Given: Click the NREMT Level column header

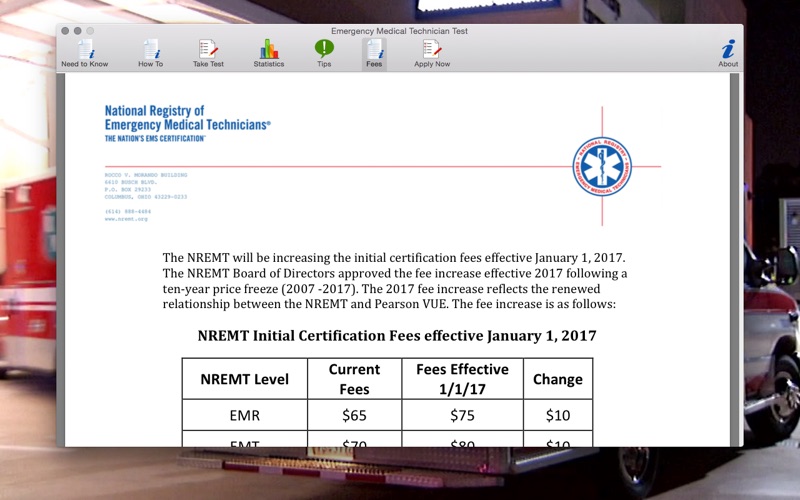Looking at the screenshot, I should 244,379.
